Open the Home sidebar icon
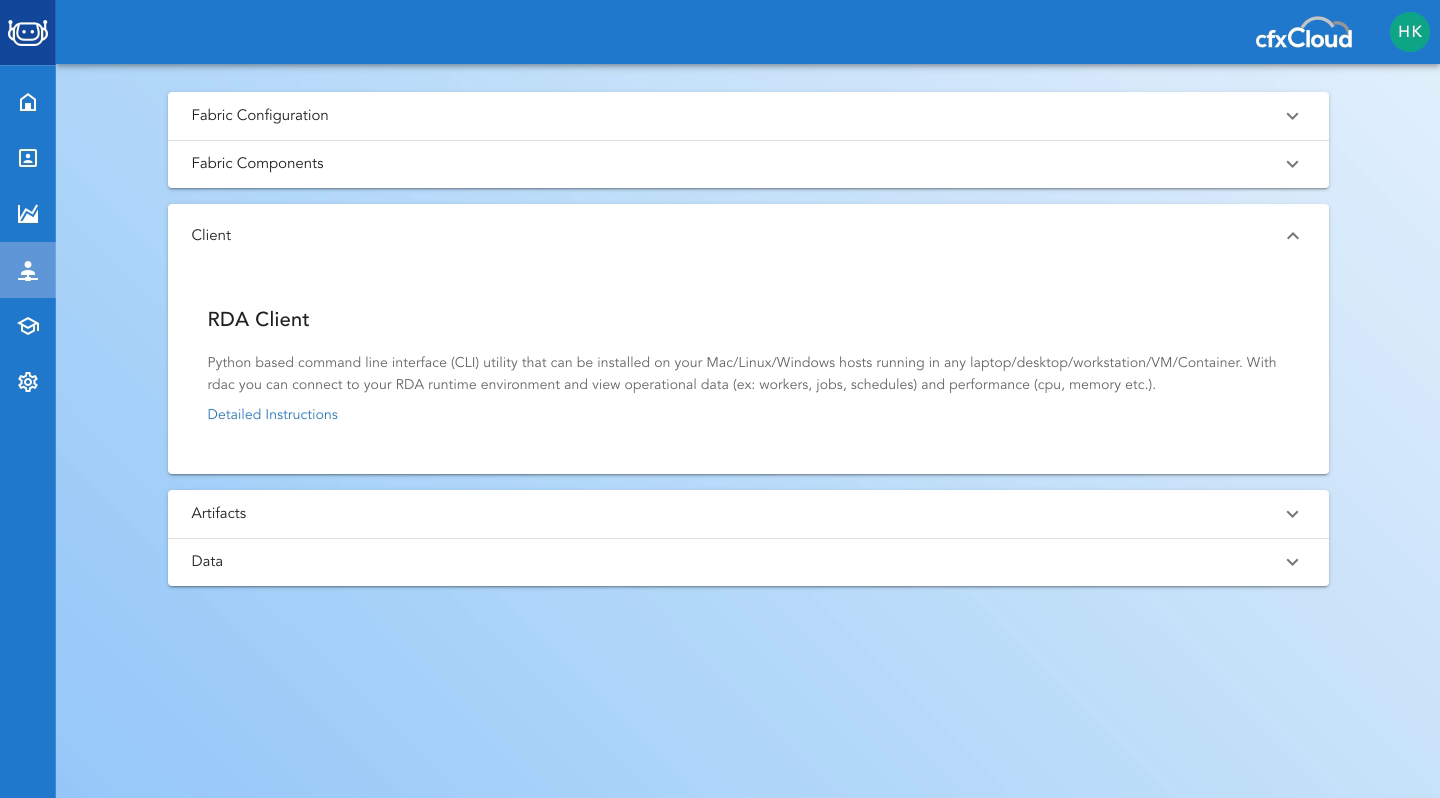Screen dimensions: 1440x798 [x=28, y=102]
